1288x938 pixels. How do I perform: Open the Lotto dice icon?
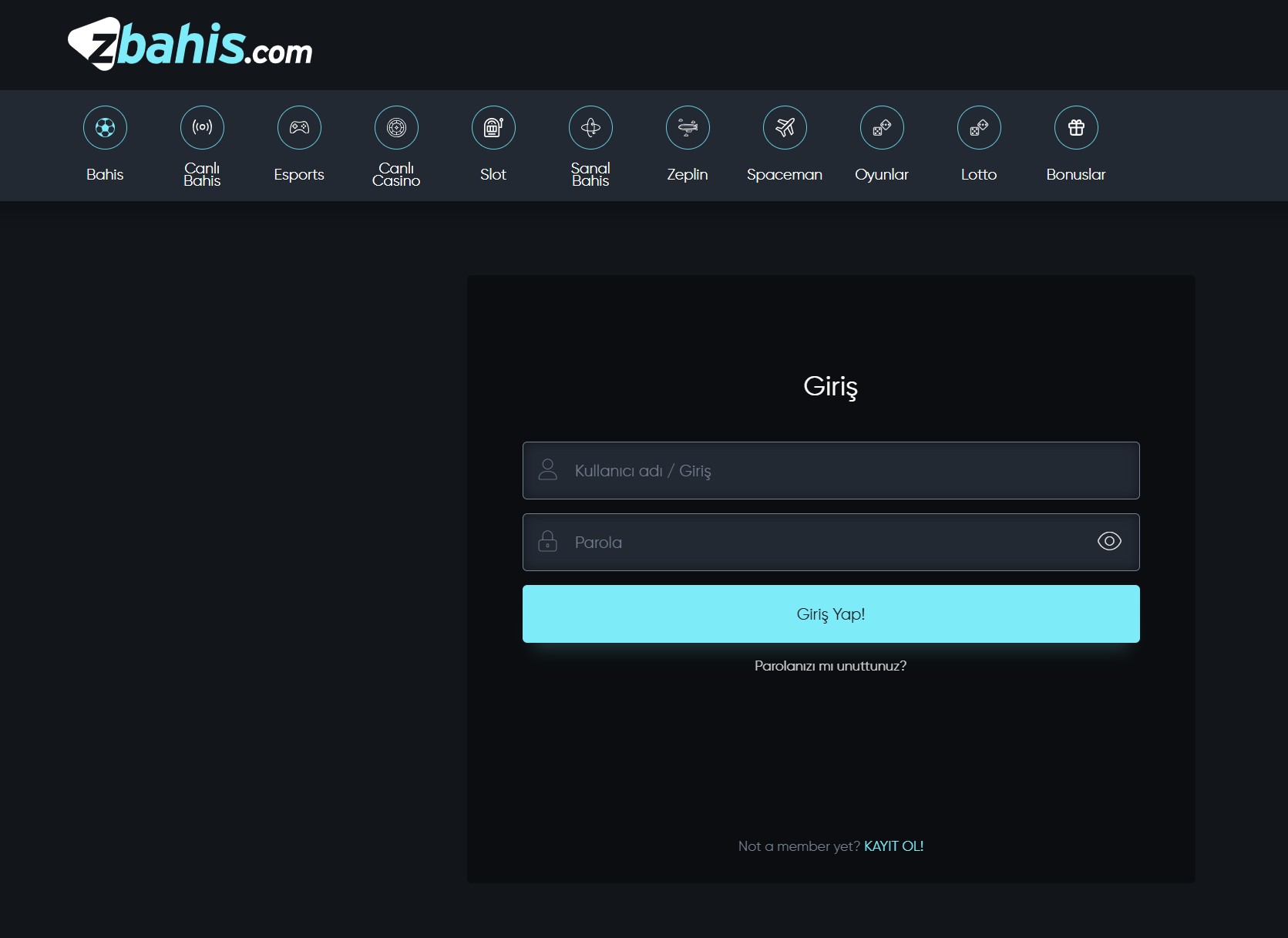pyautogui.click(x=979, y=127)
